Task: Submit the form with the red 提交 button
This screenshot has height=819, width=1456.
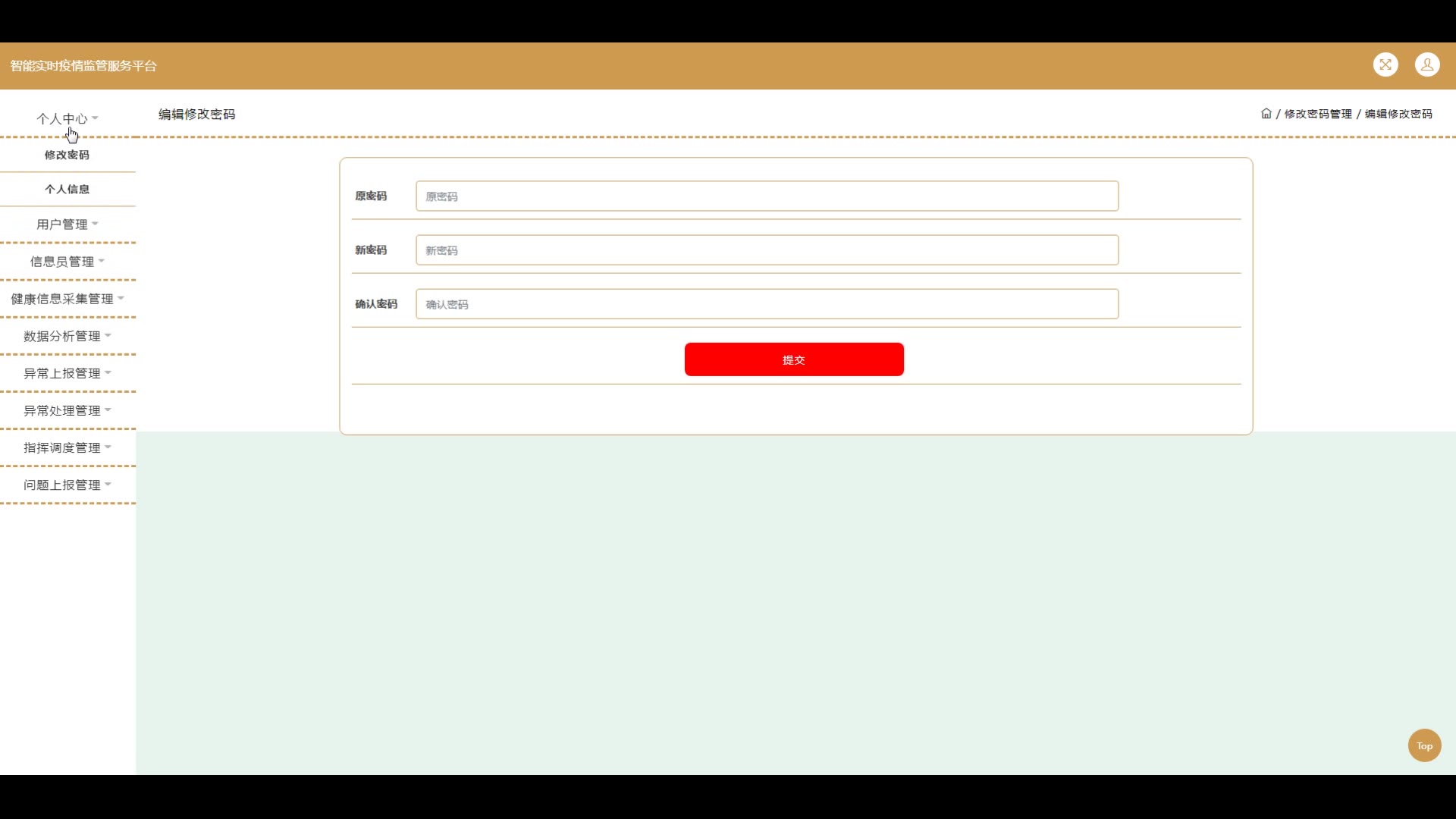Action: tap(794, 359)
